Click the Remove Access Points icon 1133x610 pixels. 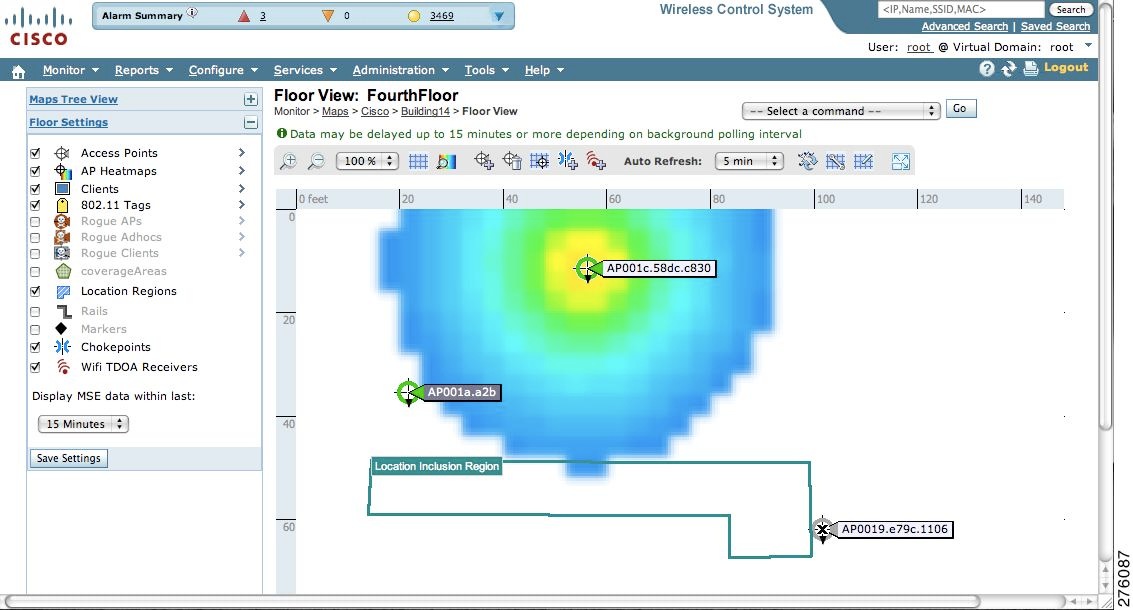click(x=512, y=161)
